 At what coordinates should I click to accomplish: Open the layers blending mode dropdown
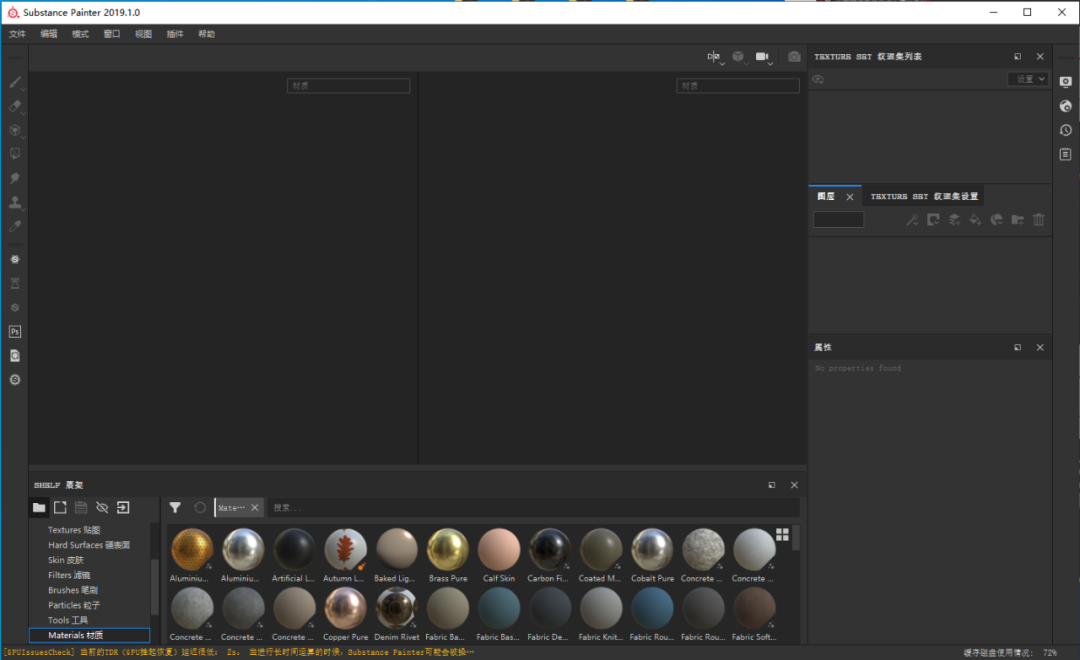coord(838,220)
